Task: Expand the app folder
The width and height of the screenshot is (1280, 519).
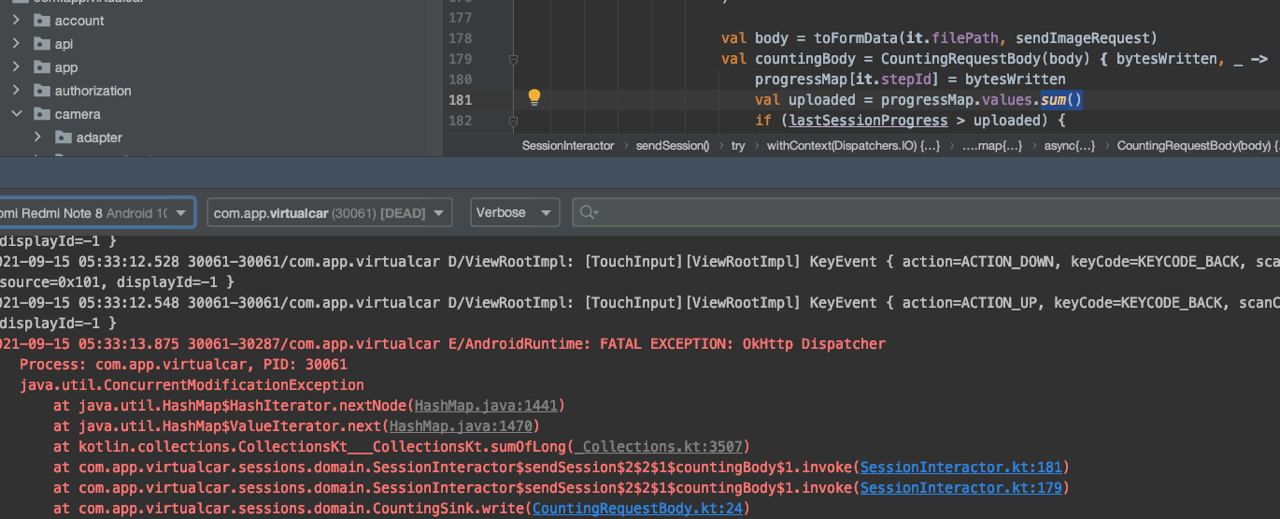Action: 16,67
